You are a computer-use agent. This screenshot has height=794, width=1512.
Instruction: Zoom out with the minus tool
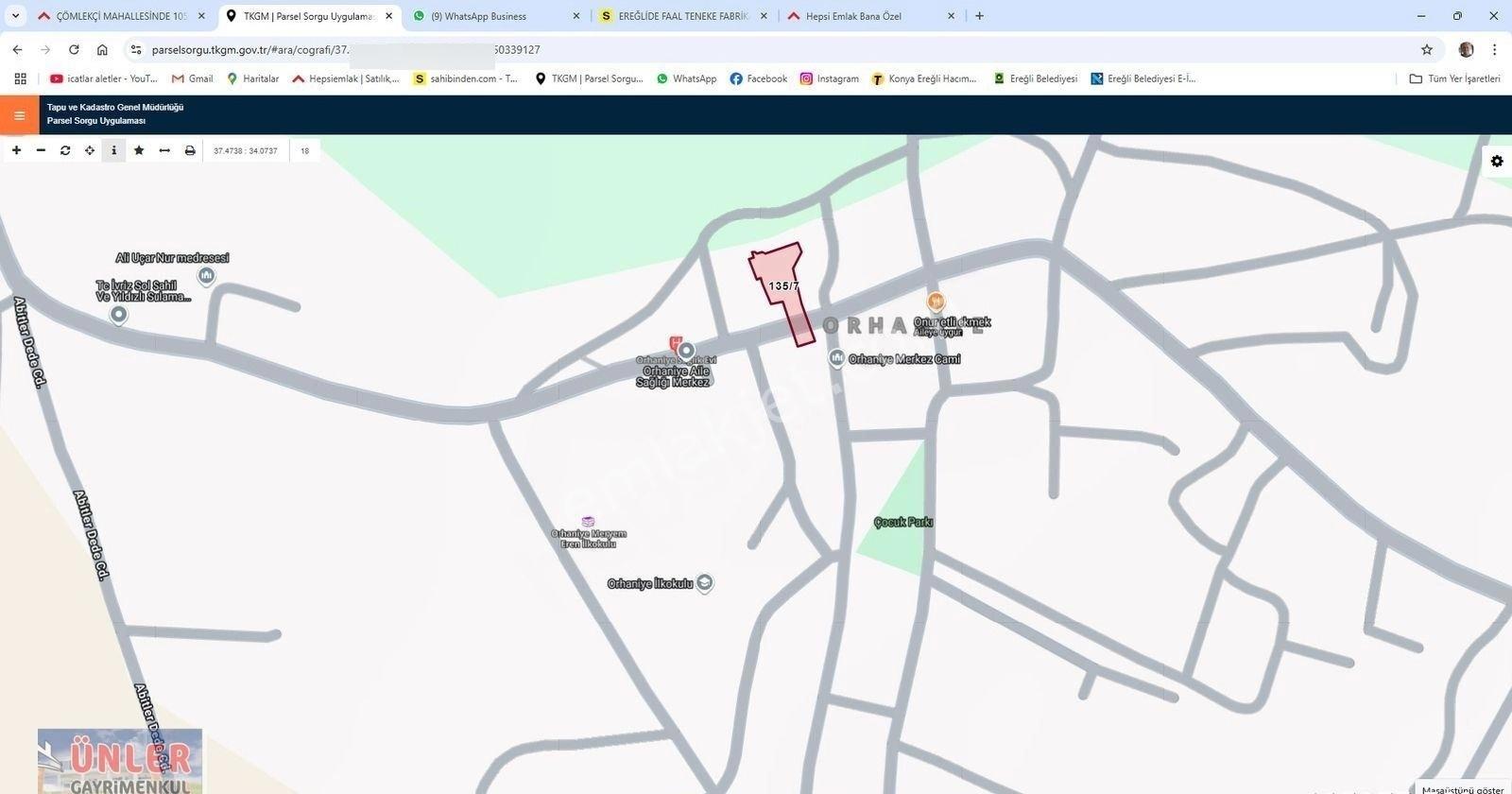pos(41,150)
